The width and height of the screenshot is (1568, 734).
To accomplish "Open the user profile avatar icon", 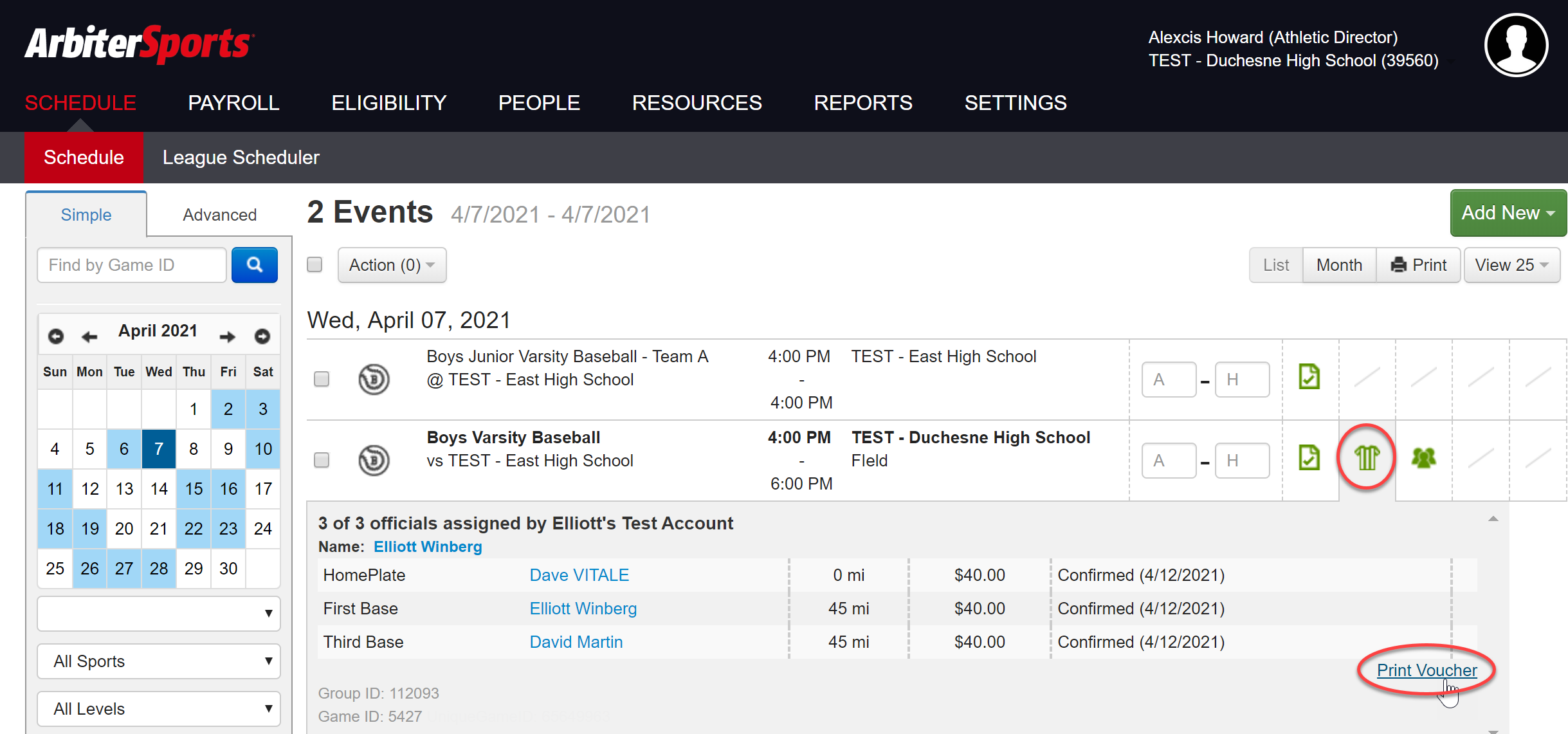I will pyautogui.click(x=1515, y=46).
